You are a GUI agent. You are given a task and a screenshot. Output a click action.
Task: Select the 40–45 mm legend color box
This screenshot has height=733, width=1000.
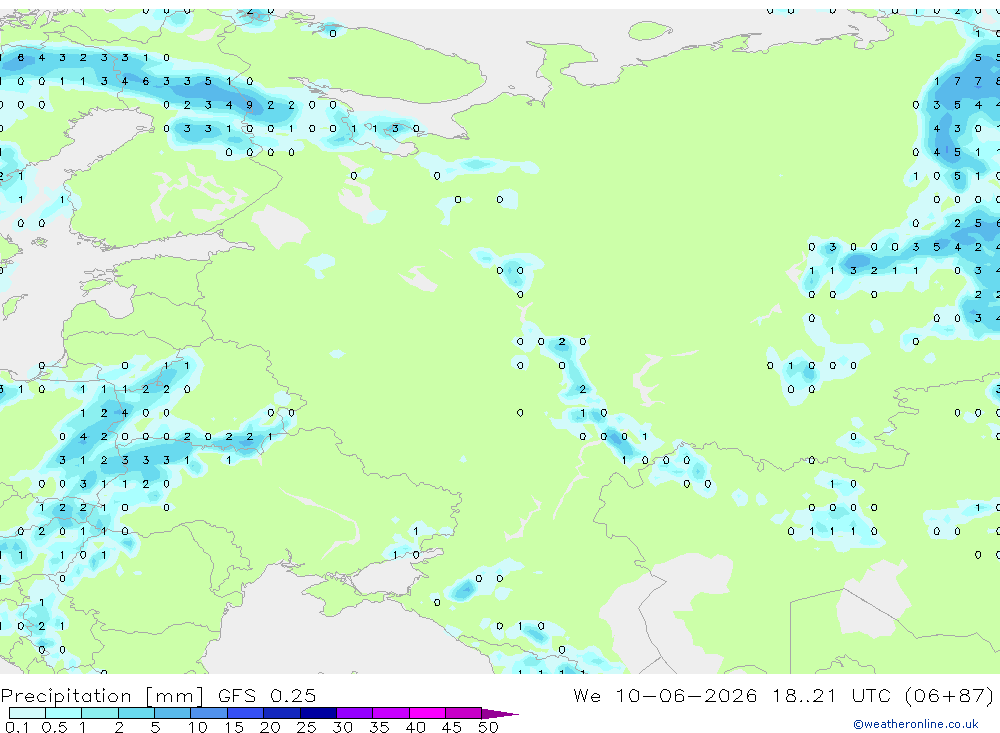[x=427, y=713]
